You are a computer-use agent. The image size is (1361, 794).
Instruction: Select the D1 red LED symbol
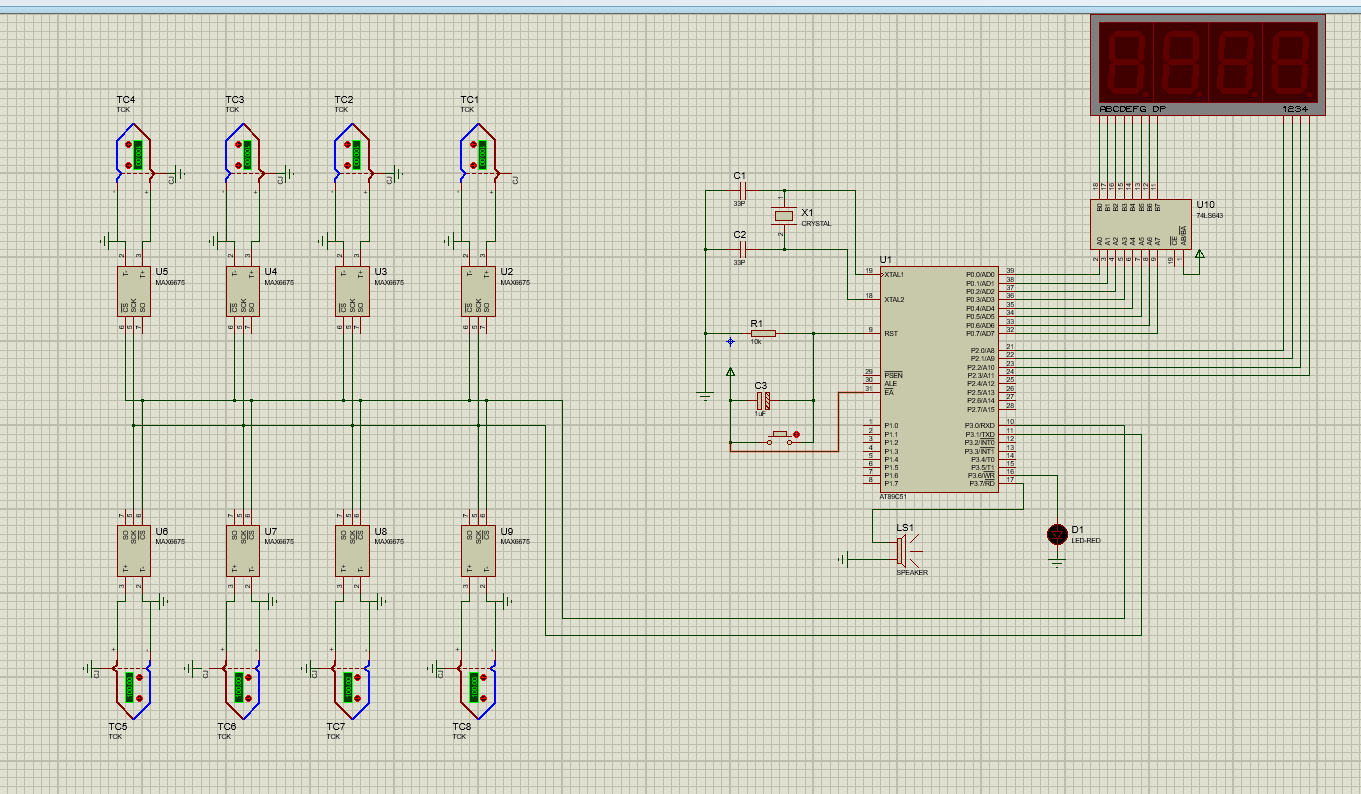1057,534
